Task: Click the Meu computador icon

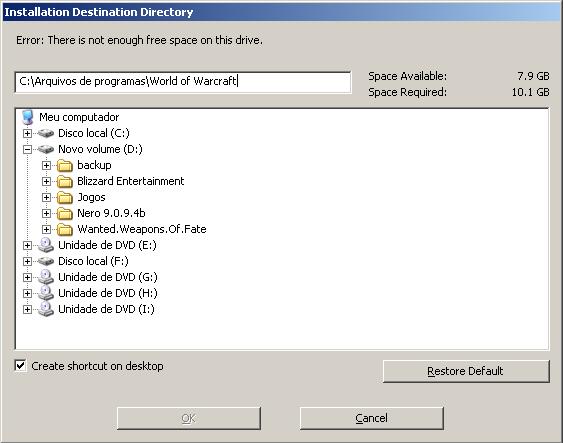Action: pos(28,117)
